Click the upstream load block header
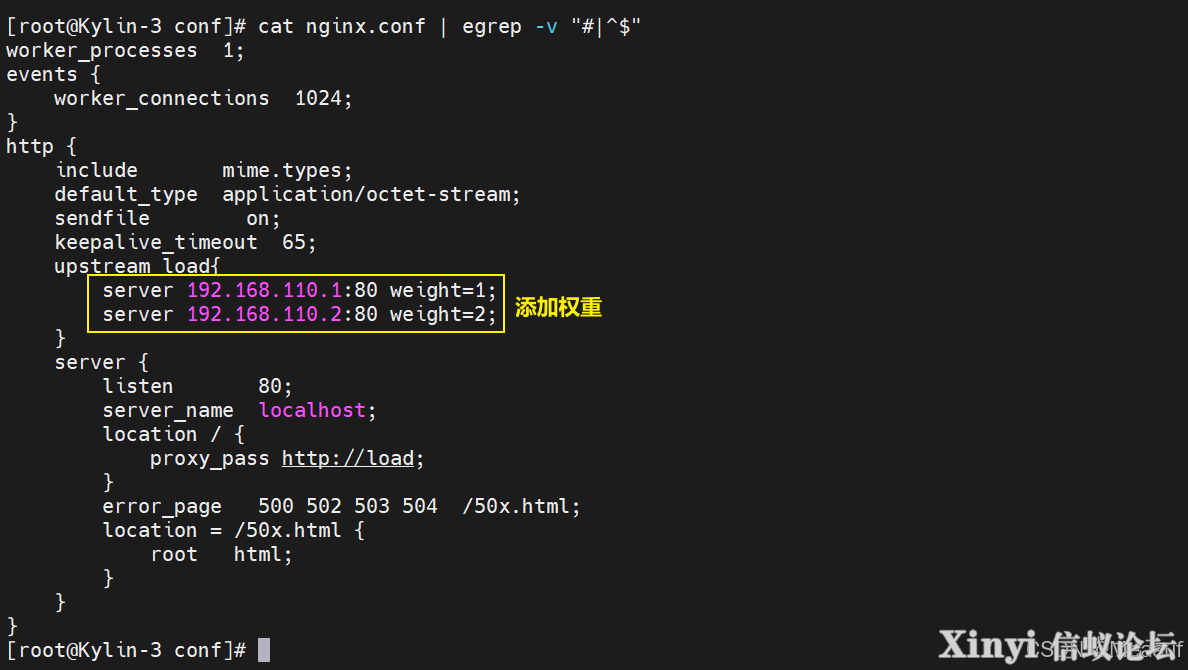Screen dimensions: 1188x670 pos(137,266)
